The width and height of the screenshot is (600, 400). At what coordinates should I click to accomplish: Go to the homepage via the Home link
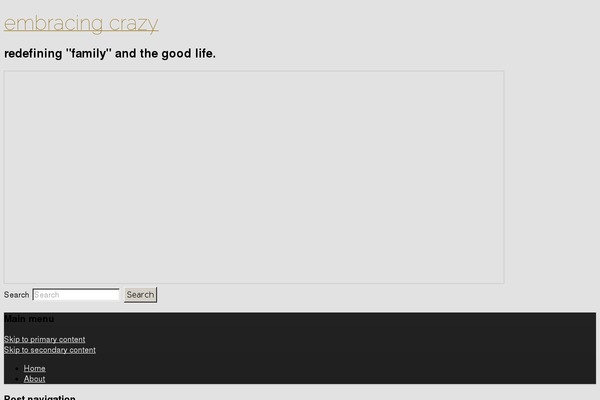(x=34, y=368)
